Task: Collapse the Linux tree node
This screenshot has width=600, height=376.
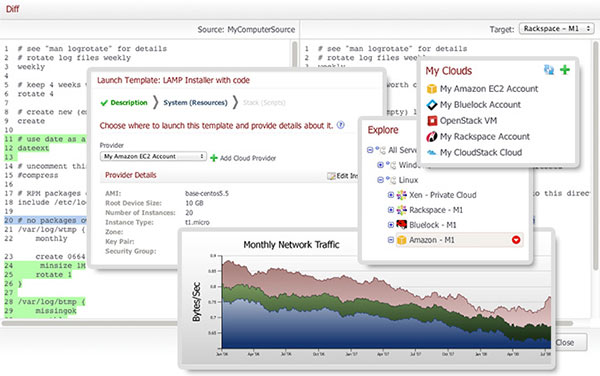Action: coord(380,180)
